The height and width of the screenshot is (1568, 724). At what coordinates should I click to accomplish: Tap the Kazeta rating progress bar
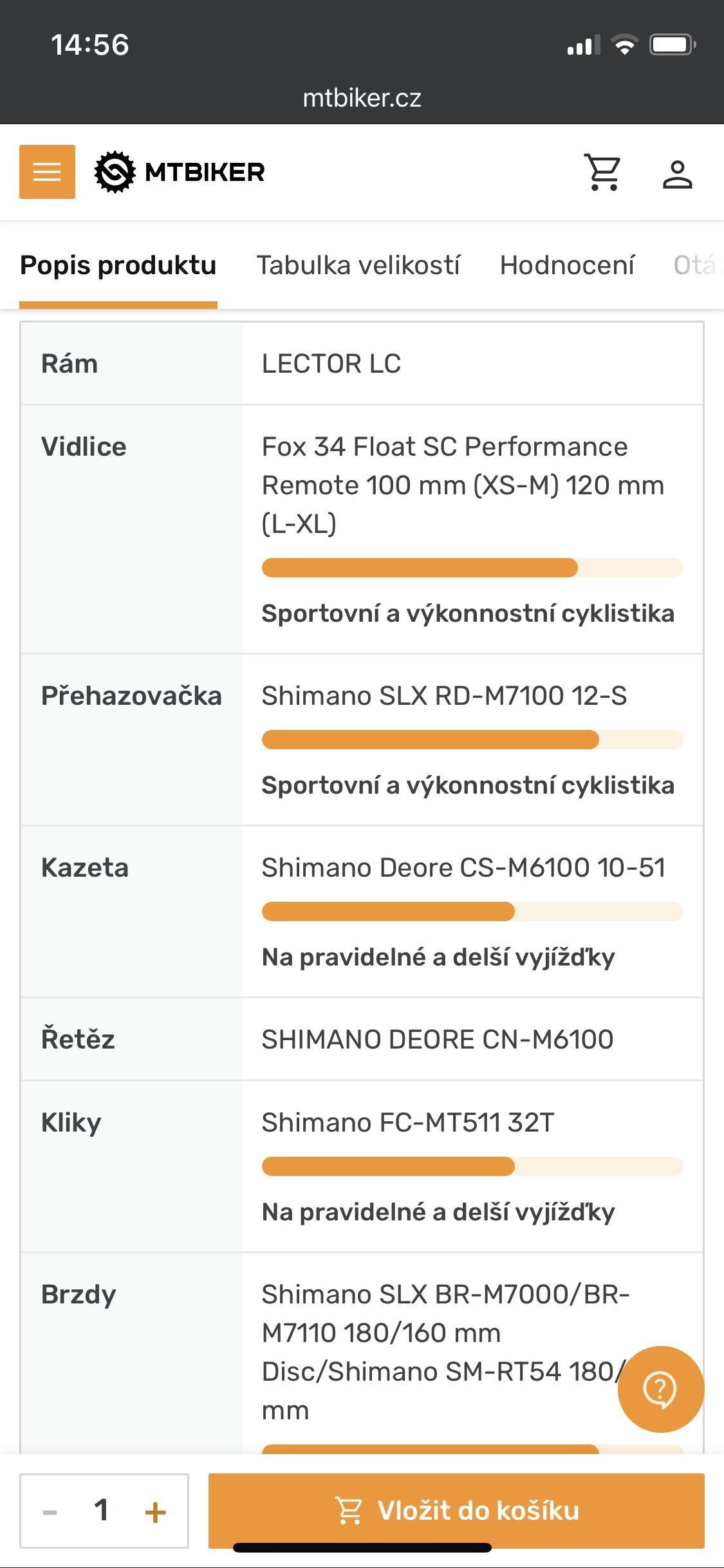[472, 911]
